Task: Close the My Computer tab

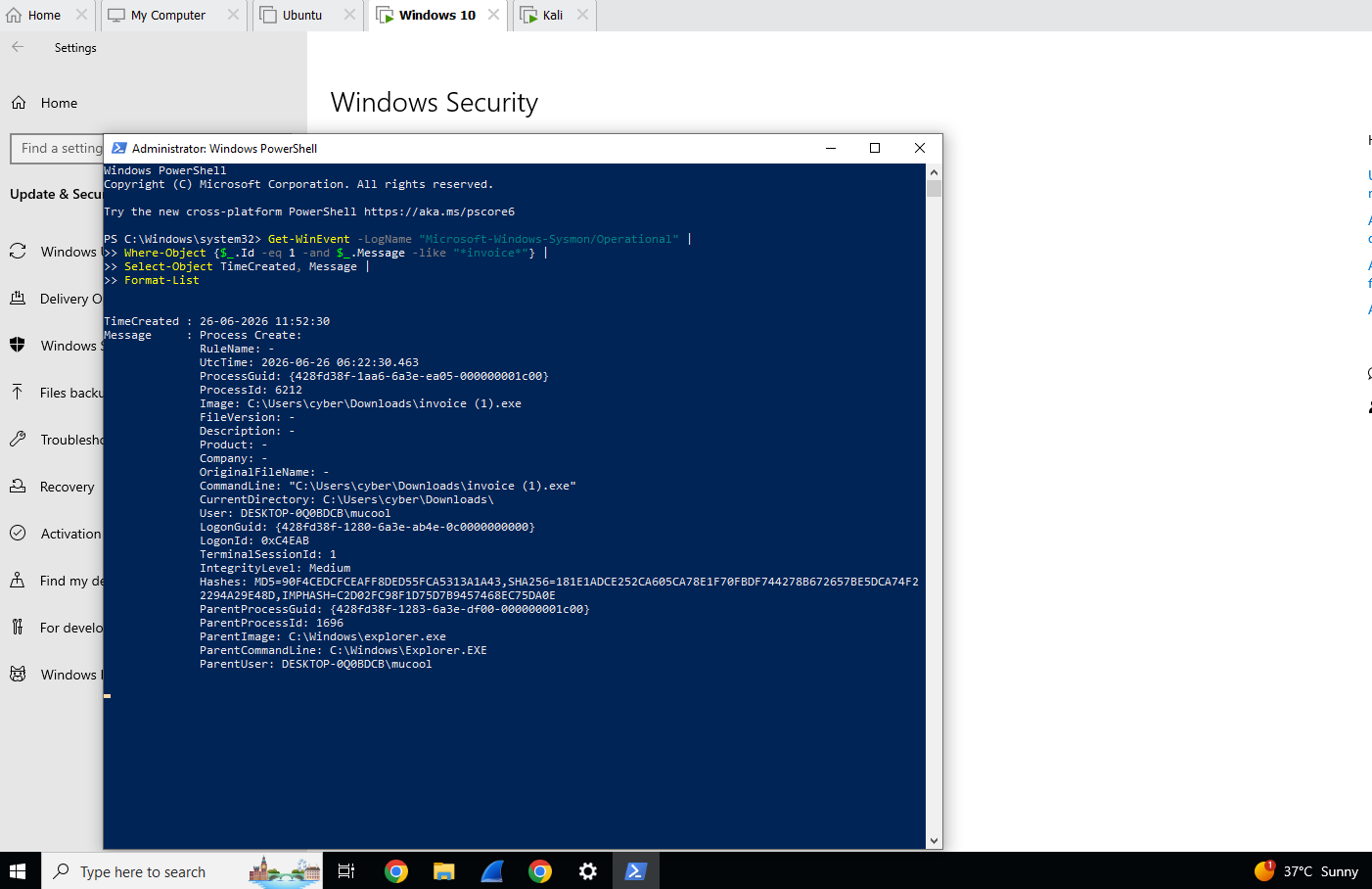Action: coord(233,15)
